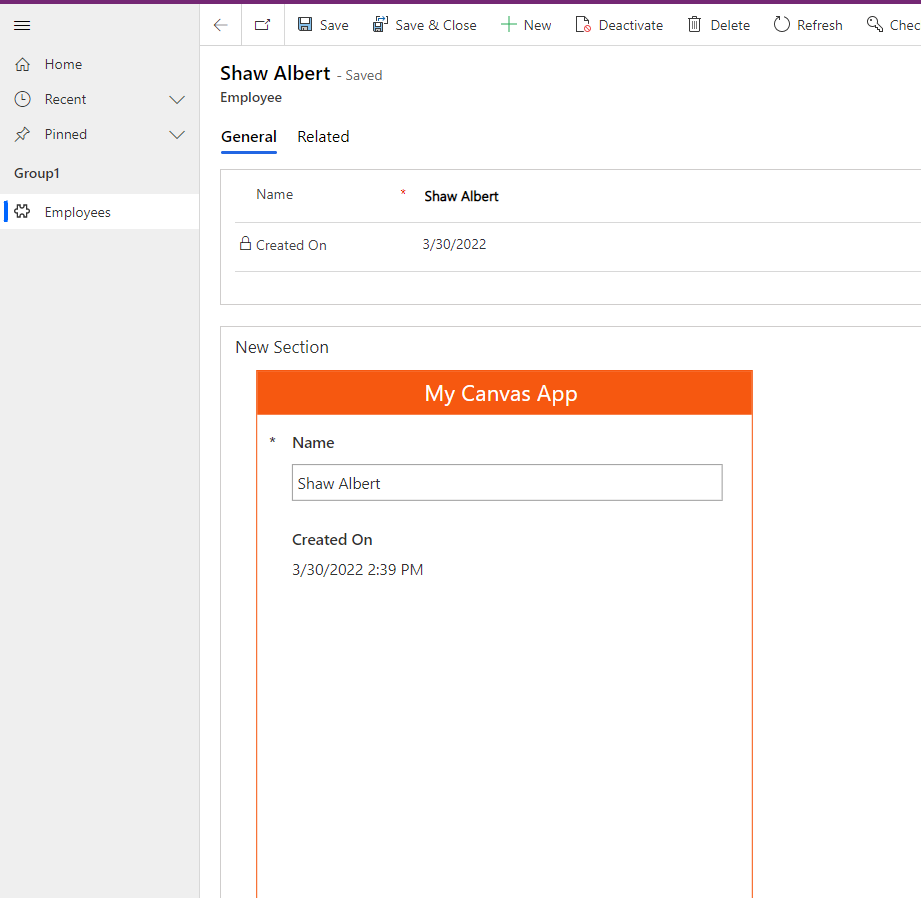This screenshot has height=898, width=921.
Task: Expand the Pinned chevron
Action: (x=177, y=134)
